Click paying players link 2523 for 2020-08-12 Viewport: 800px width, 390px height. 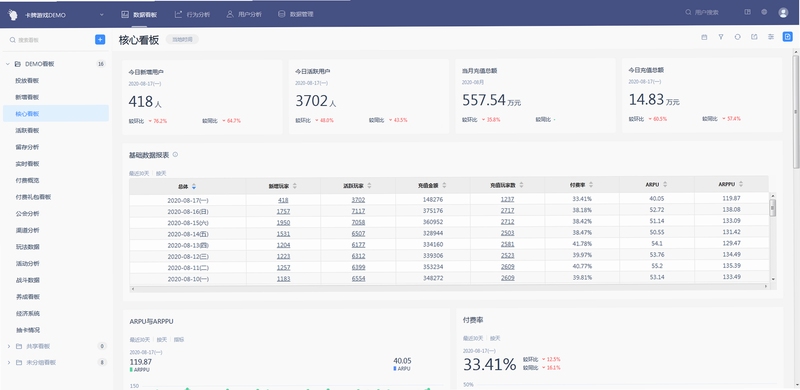tap(508, 256)
